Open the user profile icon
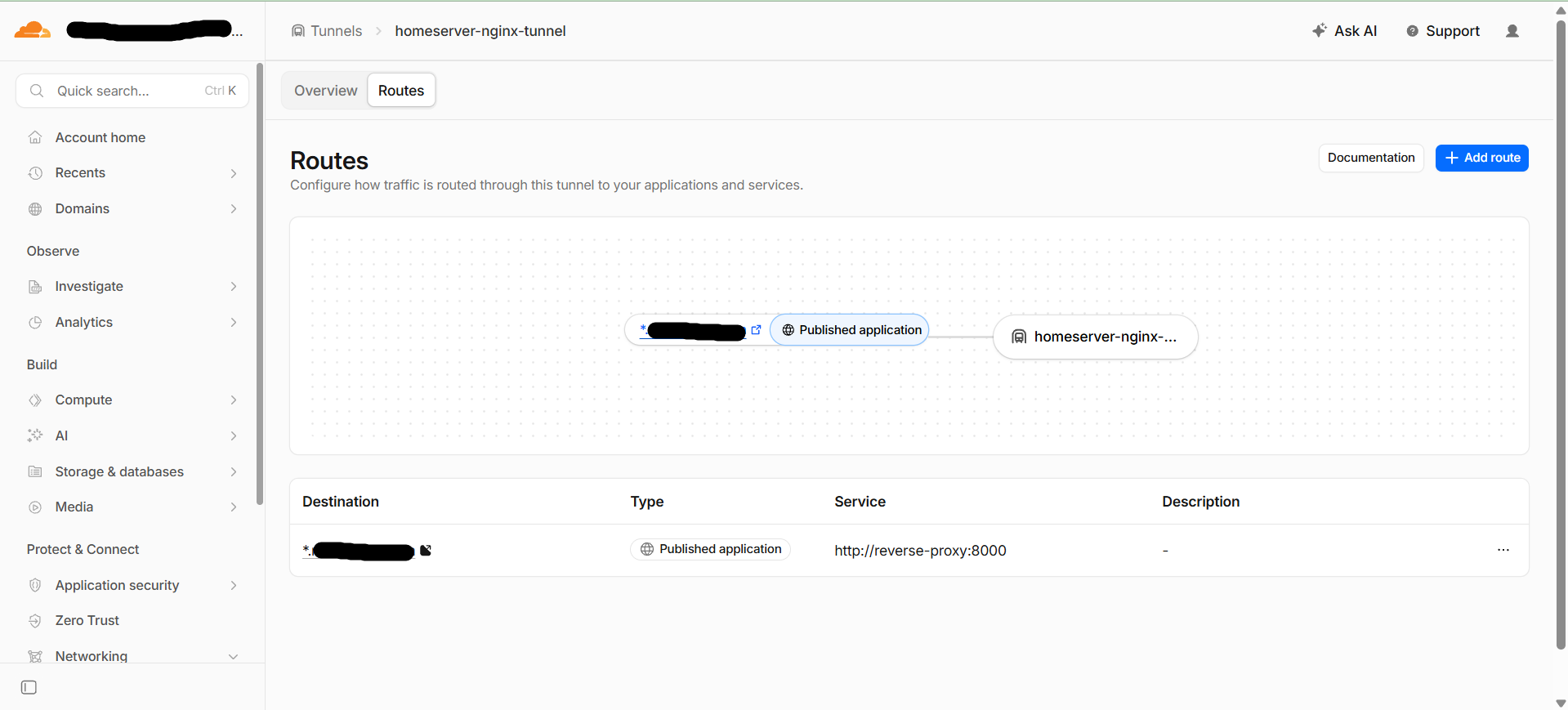 [1512, 31]
